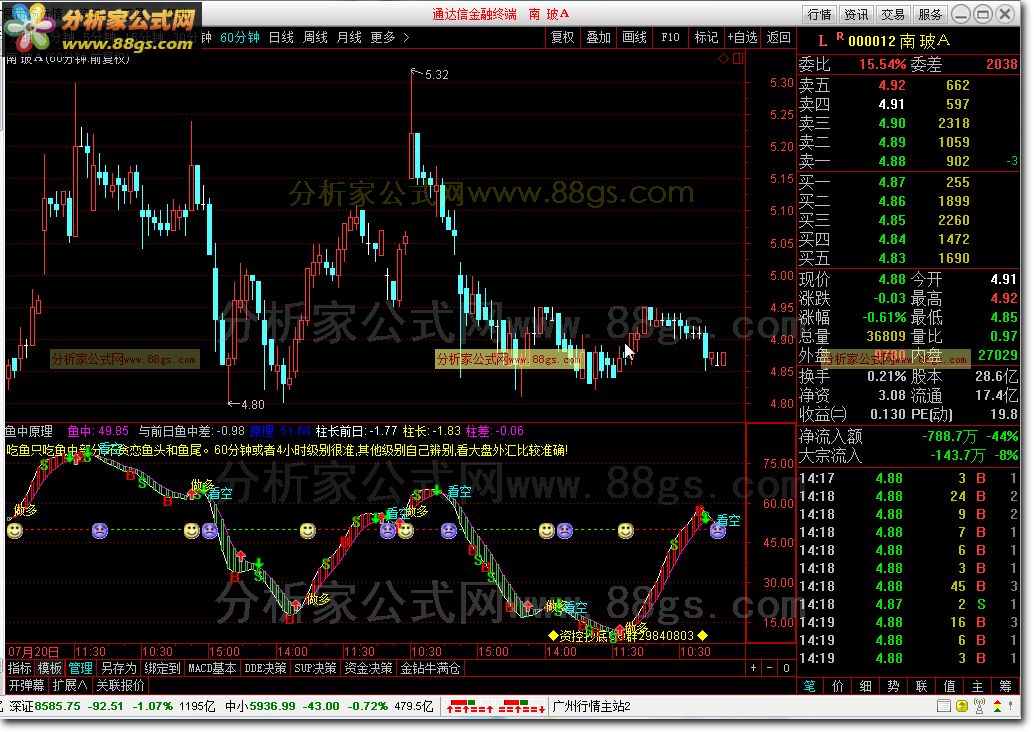Select the 笔 tick tab

[x=810, y=686]
